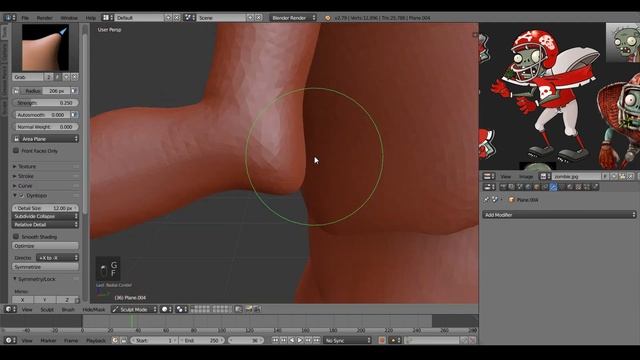Screen dimensions: 640x360
Task: Enable the Smooth Shading checkbox
Action: tap(16, 237)
